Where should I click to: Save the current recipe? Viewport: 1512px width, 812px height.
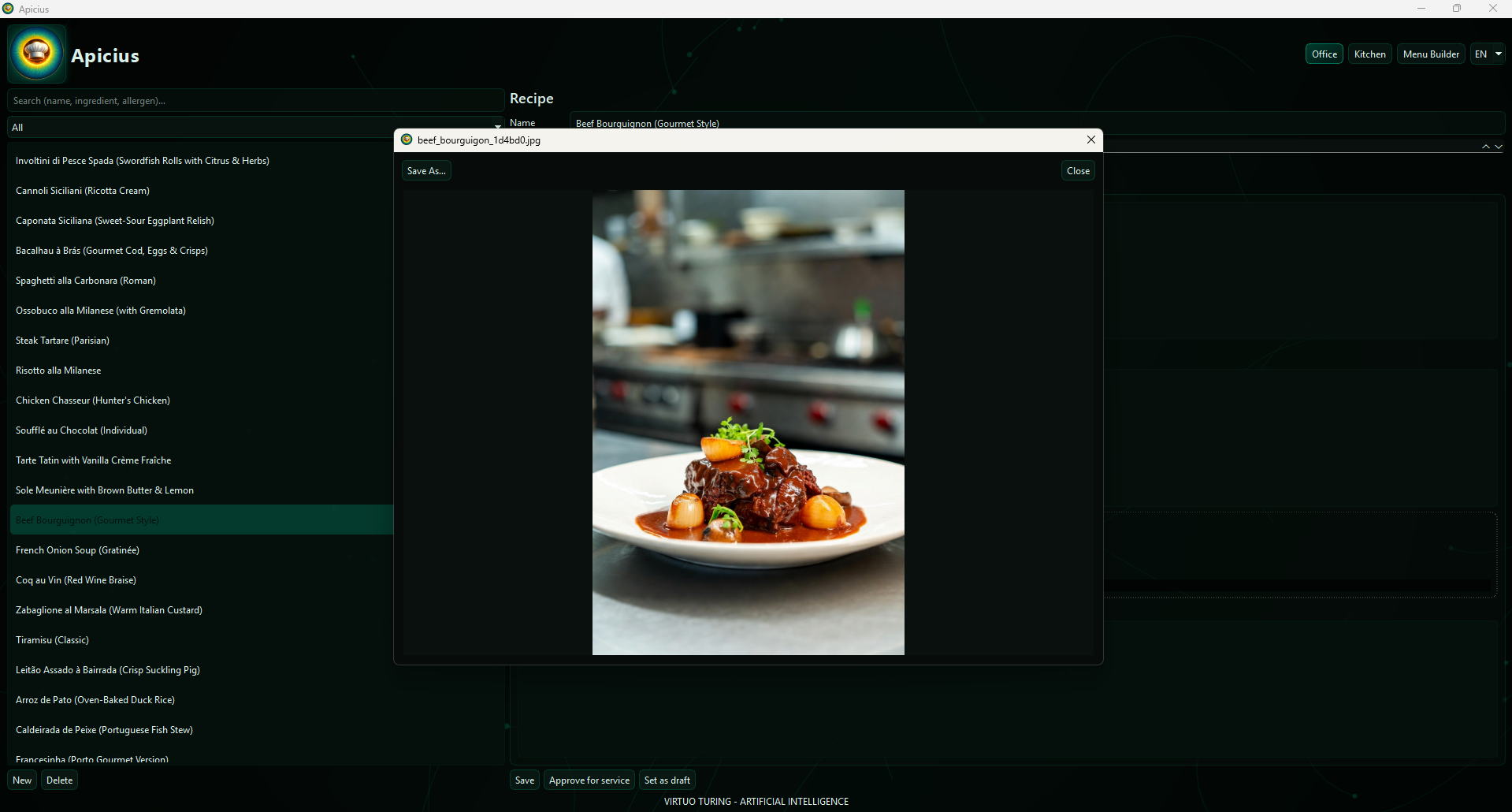(x=524, y=780)
